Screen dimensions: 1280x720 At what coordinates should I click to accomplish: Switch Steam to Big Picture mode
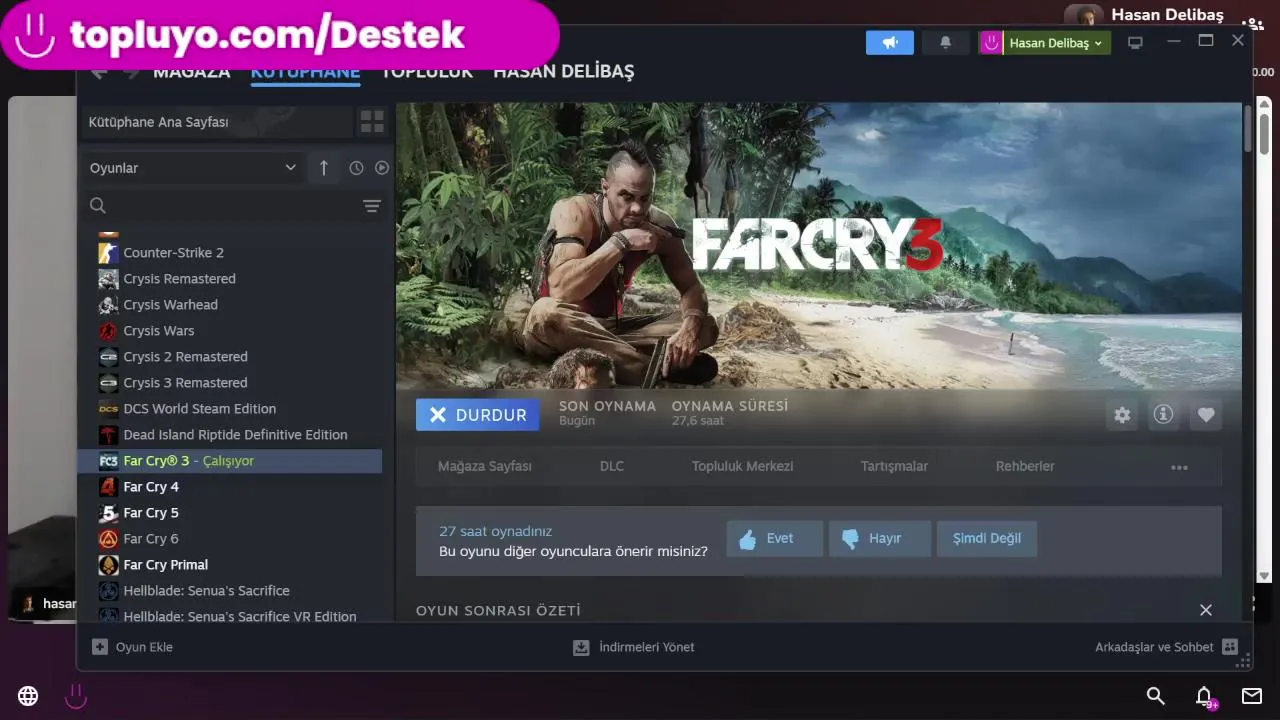coord(1135,42)
